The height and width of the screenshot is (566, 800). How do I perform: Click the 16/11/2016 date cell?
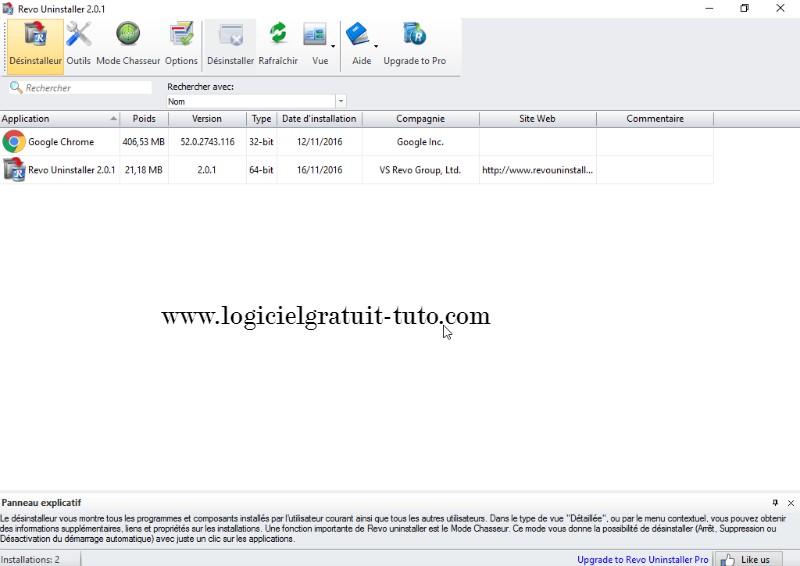tap(319, 170)
